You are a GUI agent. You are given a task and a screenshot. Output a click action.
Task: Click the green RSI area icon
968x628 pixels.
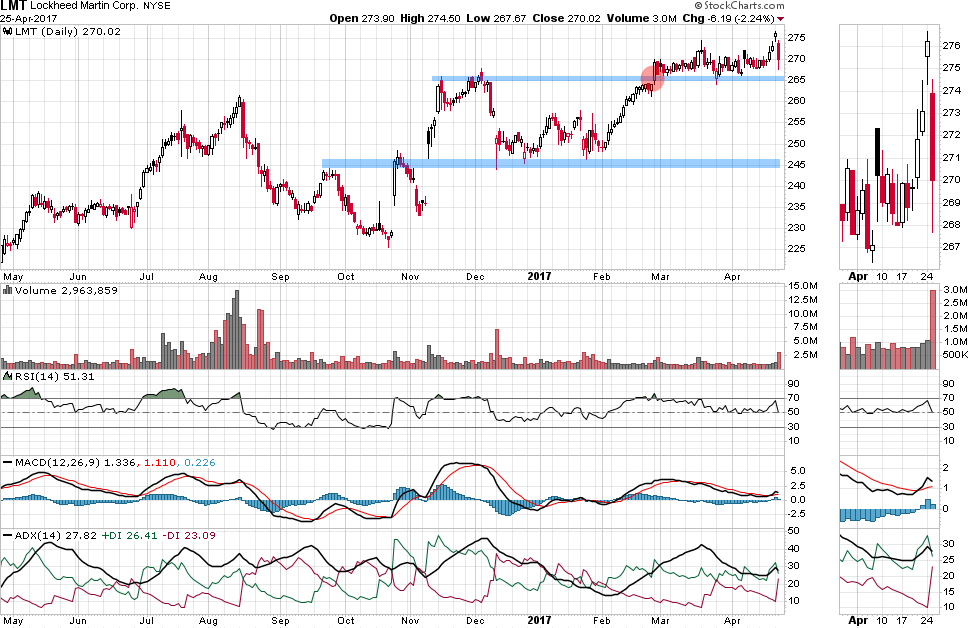pyautogui.click(x=7, y=376)
